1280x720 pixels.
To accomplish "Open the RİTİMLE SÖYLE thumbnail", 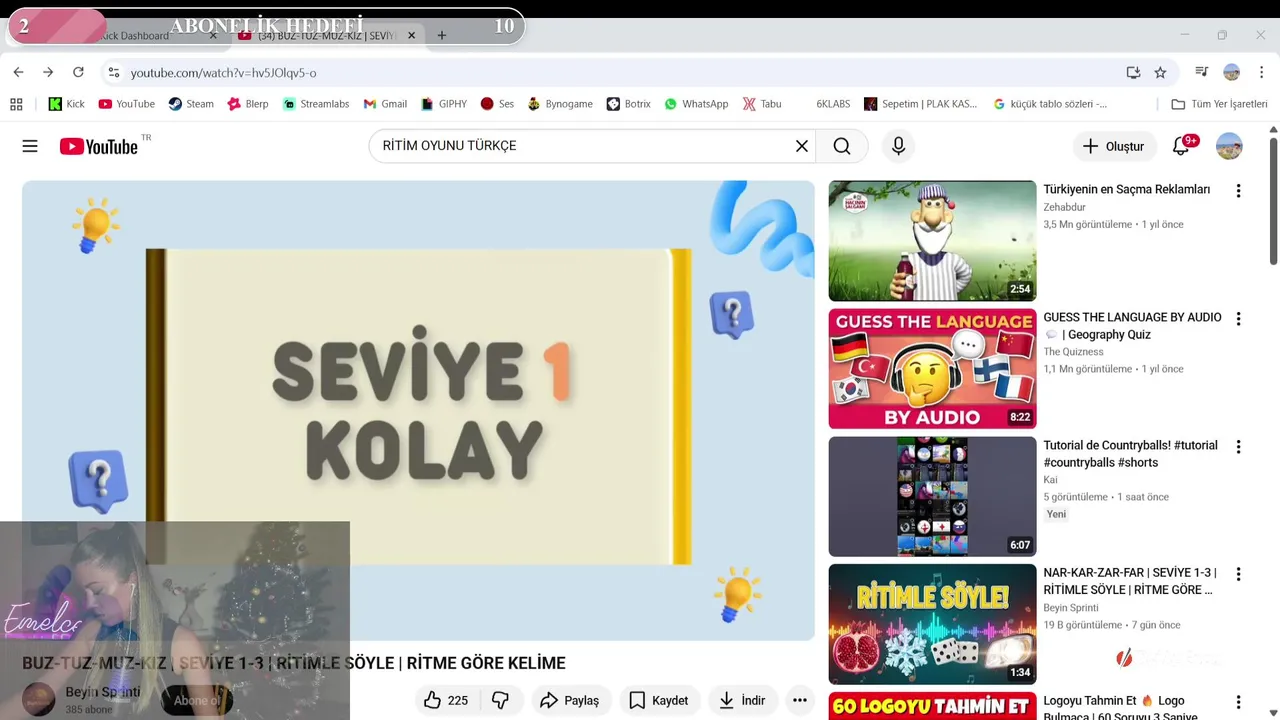I will 932,624.
